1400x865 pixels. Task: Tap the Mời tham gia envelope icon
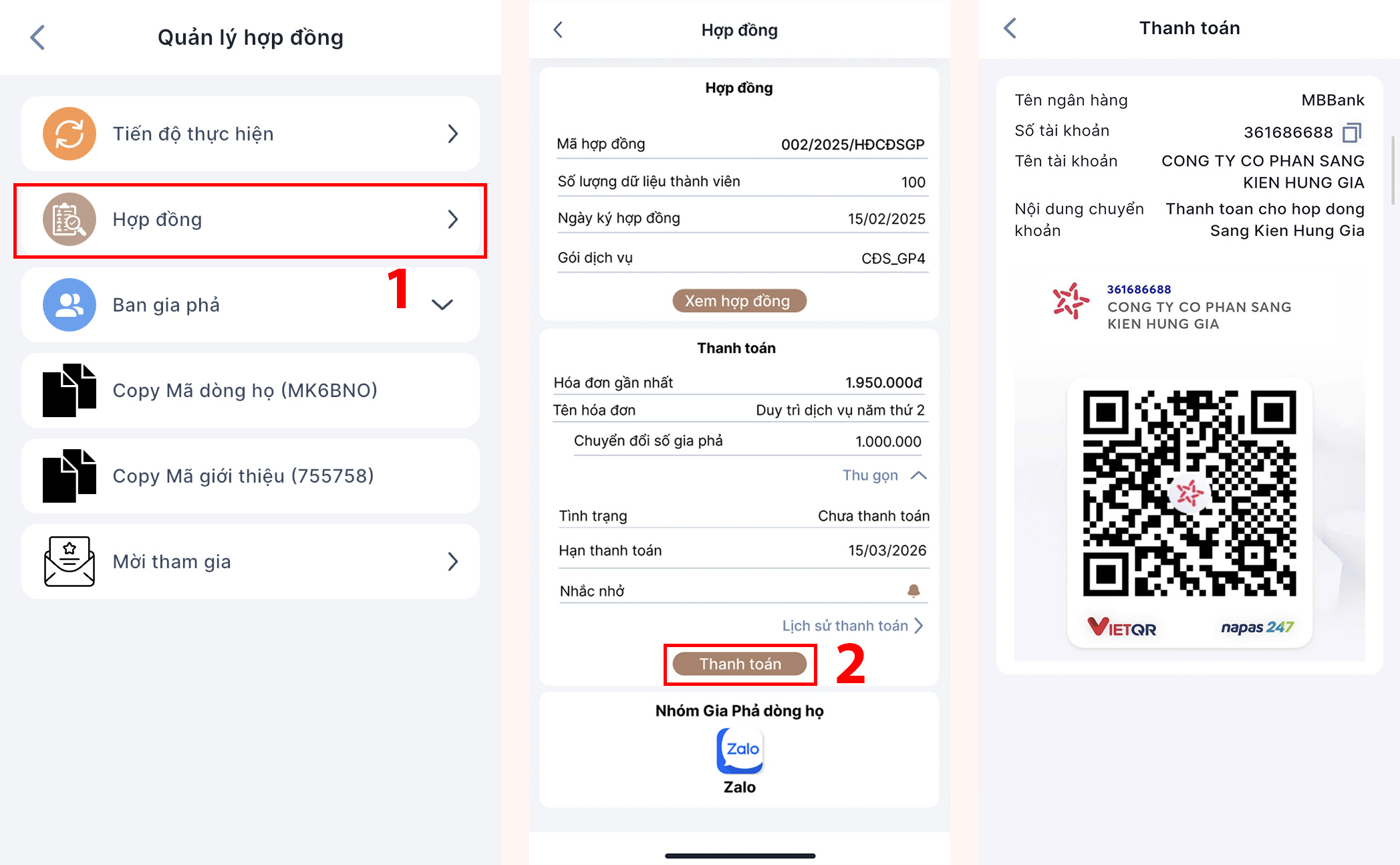69,562
